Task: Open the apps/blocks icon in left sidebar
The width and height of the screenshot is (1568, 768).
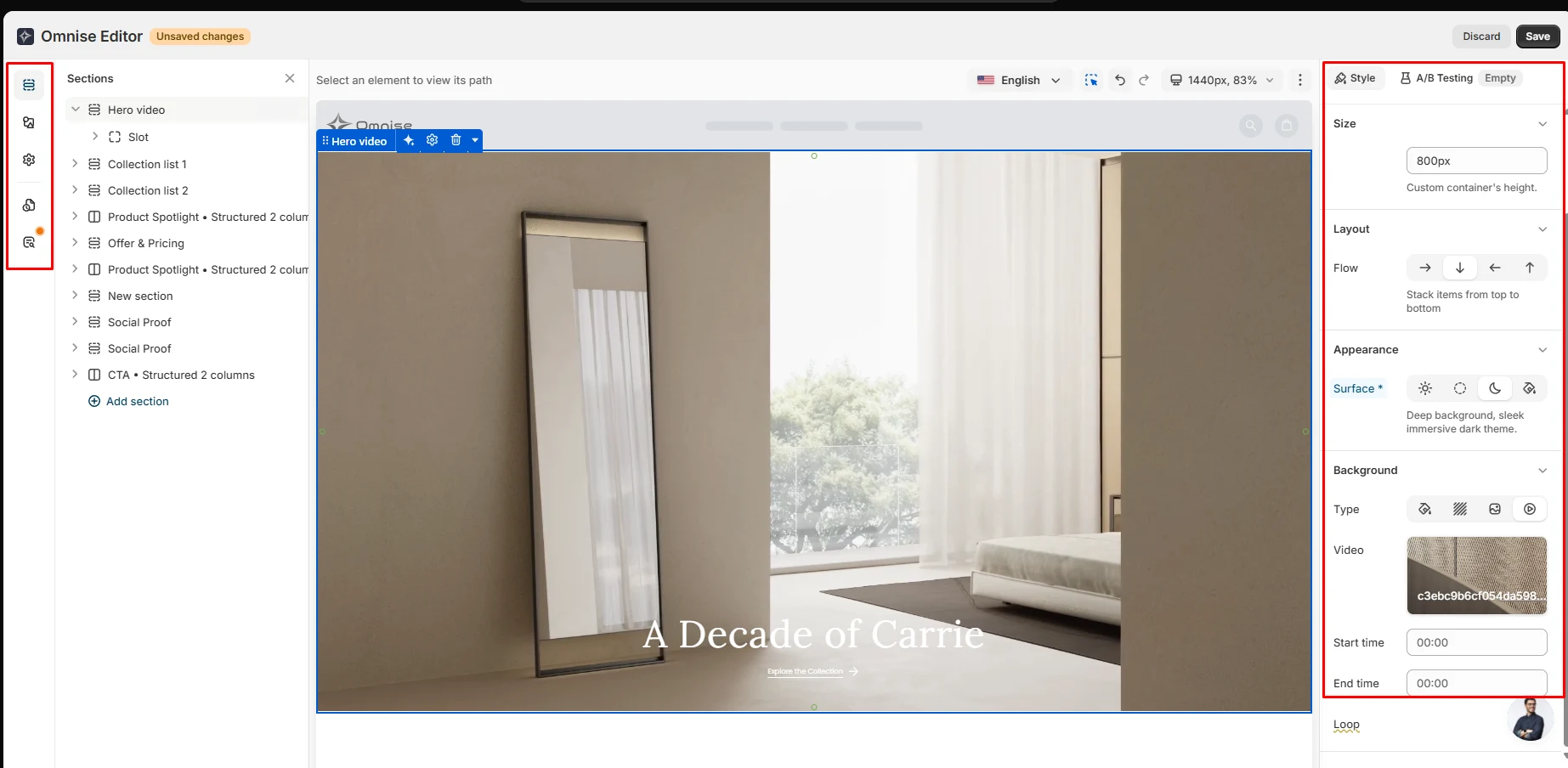Action: tap(29, 205)
